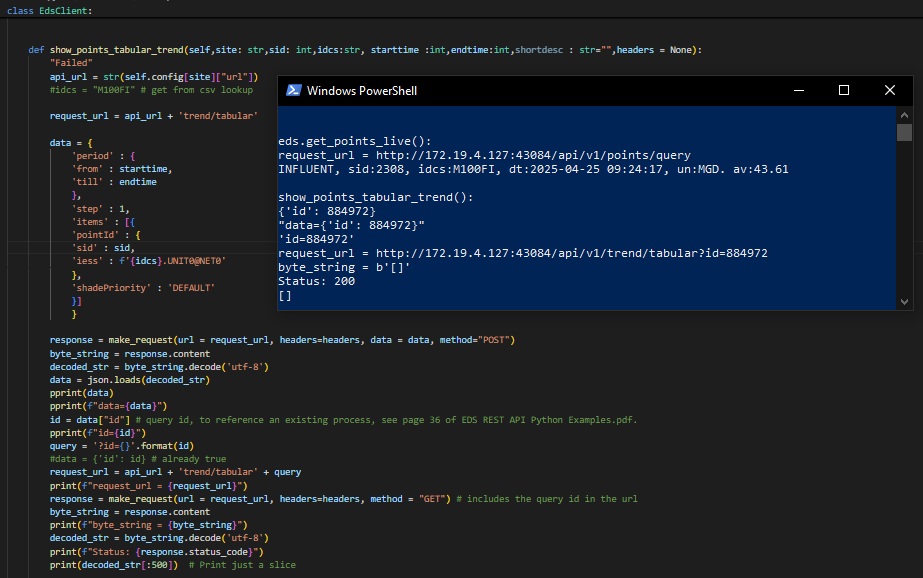Click the "class EdsClient:" line in the editor

click(x=50, y=11)
